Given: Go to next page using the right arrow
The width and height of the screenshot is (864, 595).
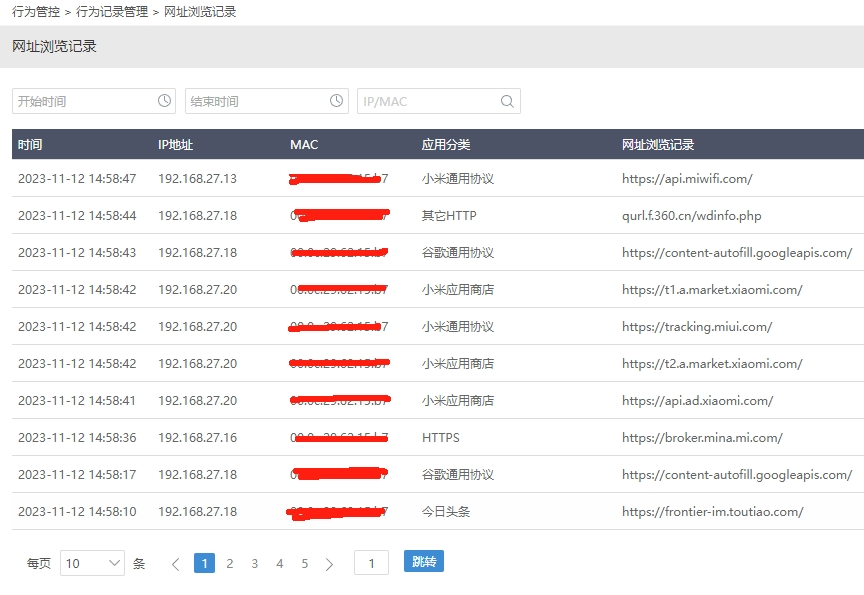Looking at the screenshot, I should [330, 563].
